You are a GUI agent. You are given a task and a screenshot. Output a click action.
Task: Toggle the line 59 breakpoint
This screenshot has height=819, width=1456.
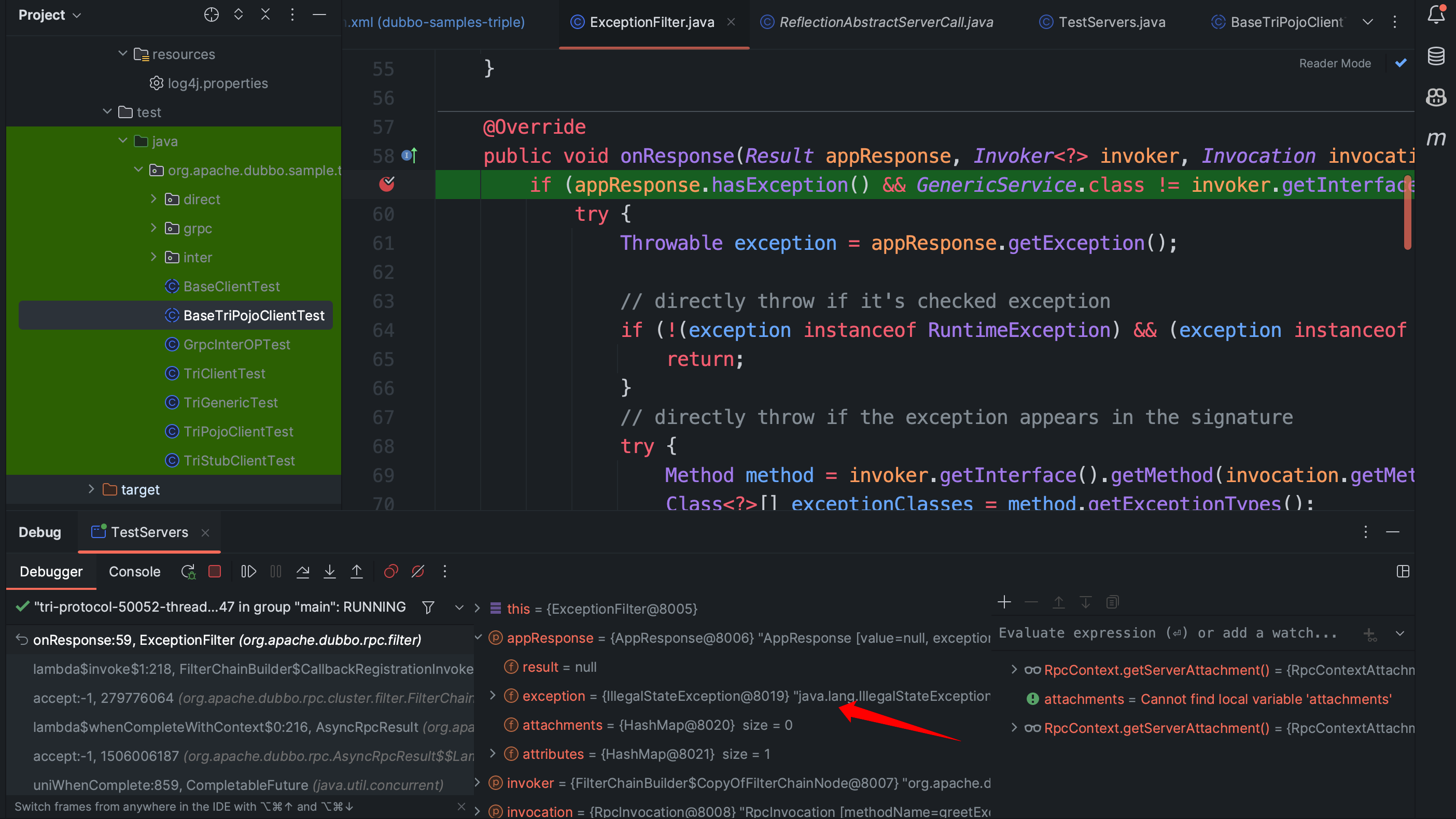click(387, 184)
